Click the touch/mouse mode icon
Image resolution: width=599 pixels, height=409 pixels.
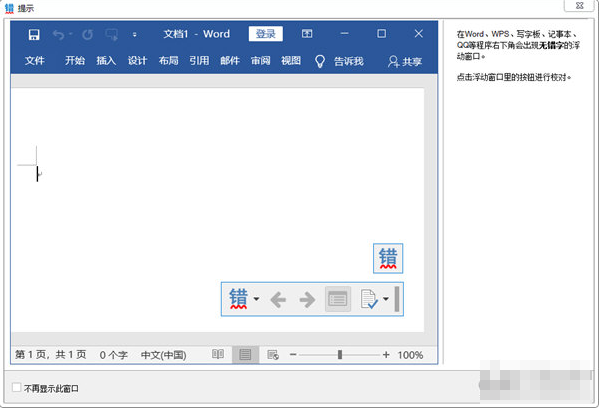pyautogui.click(x=112, y=35)
